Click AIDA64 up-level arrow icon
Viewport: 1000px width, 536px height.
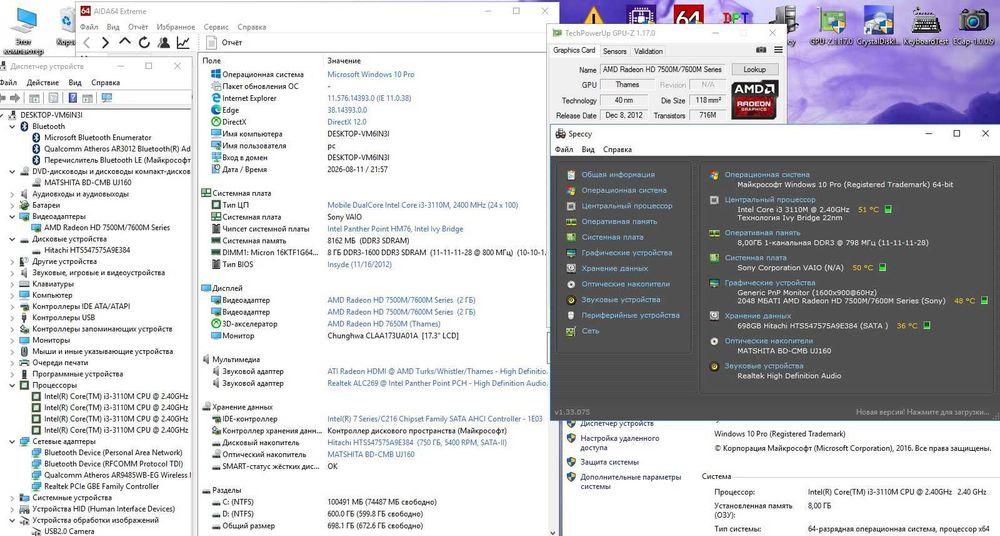(125, 42)
